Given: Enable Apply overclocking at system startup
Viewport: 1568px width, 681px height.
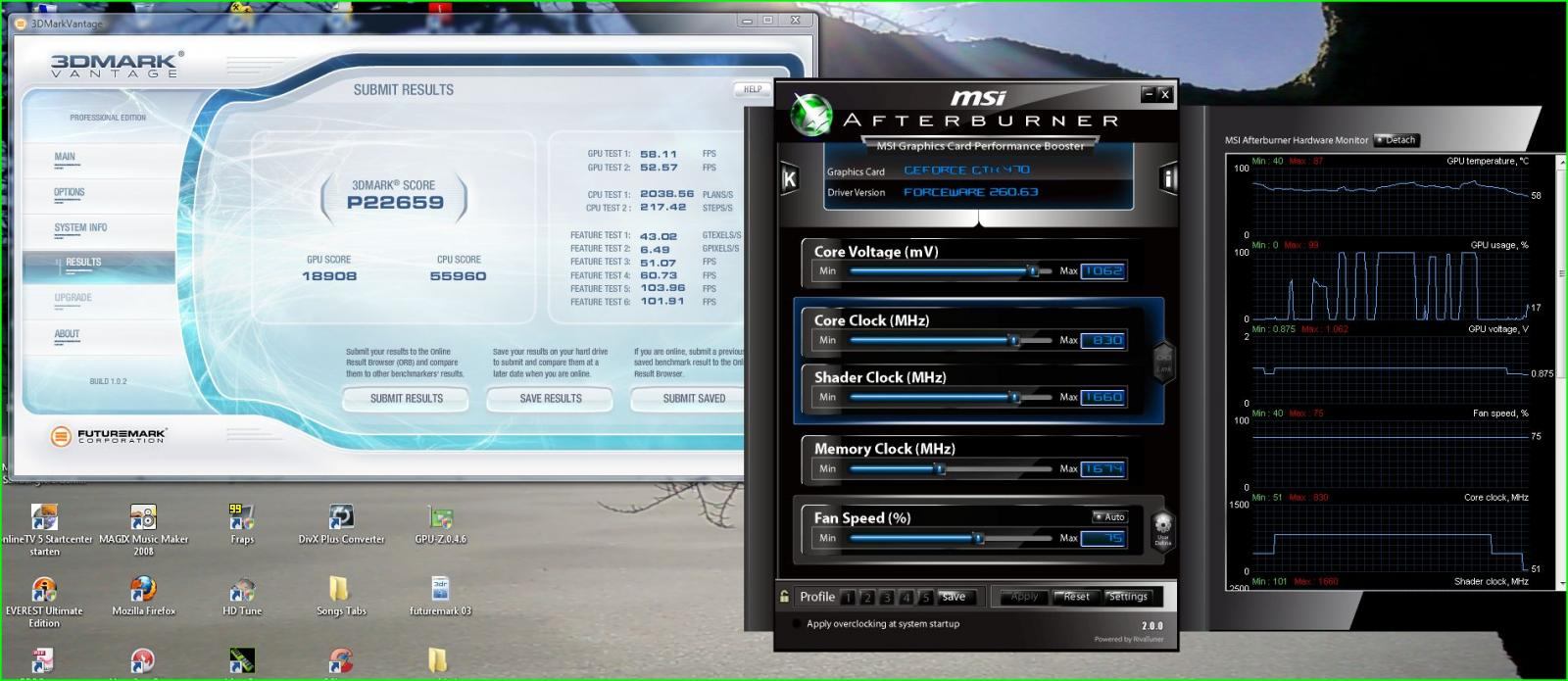Looking at the screenshot, I should point(796,623).
